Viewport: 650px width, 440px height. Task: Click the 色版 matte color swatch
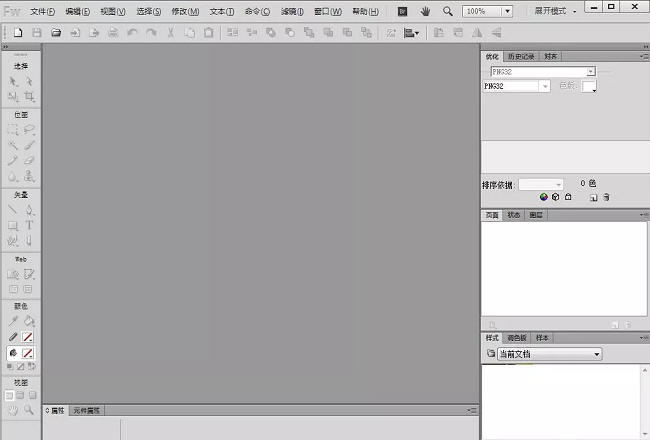tap(589, 86)
